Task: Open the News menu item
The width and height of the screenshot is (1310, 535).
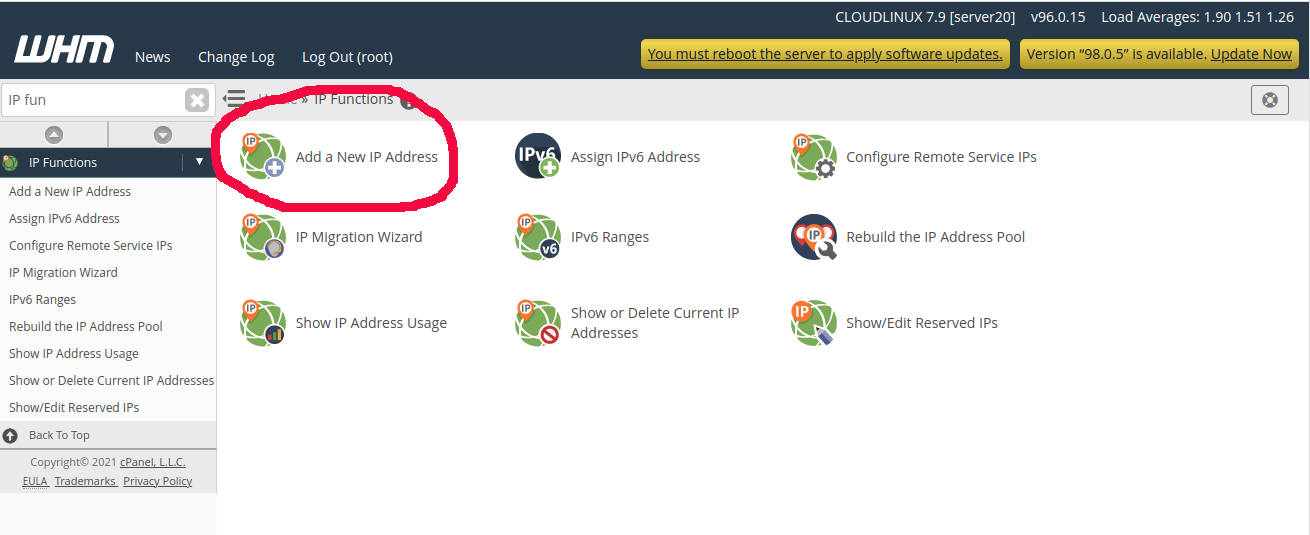Action: click(152, 57)
